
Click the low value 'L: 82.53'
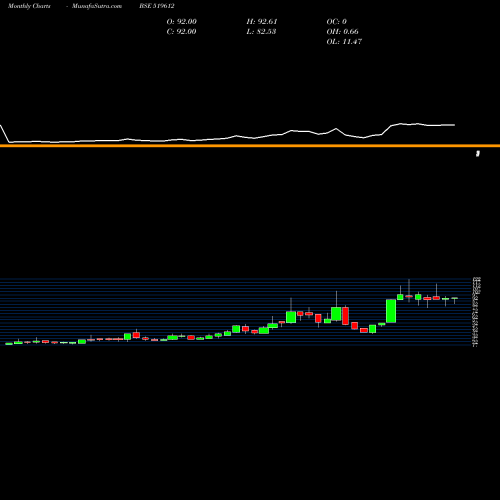click(261, 32)
